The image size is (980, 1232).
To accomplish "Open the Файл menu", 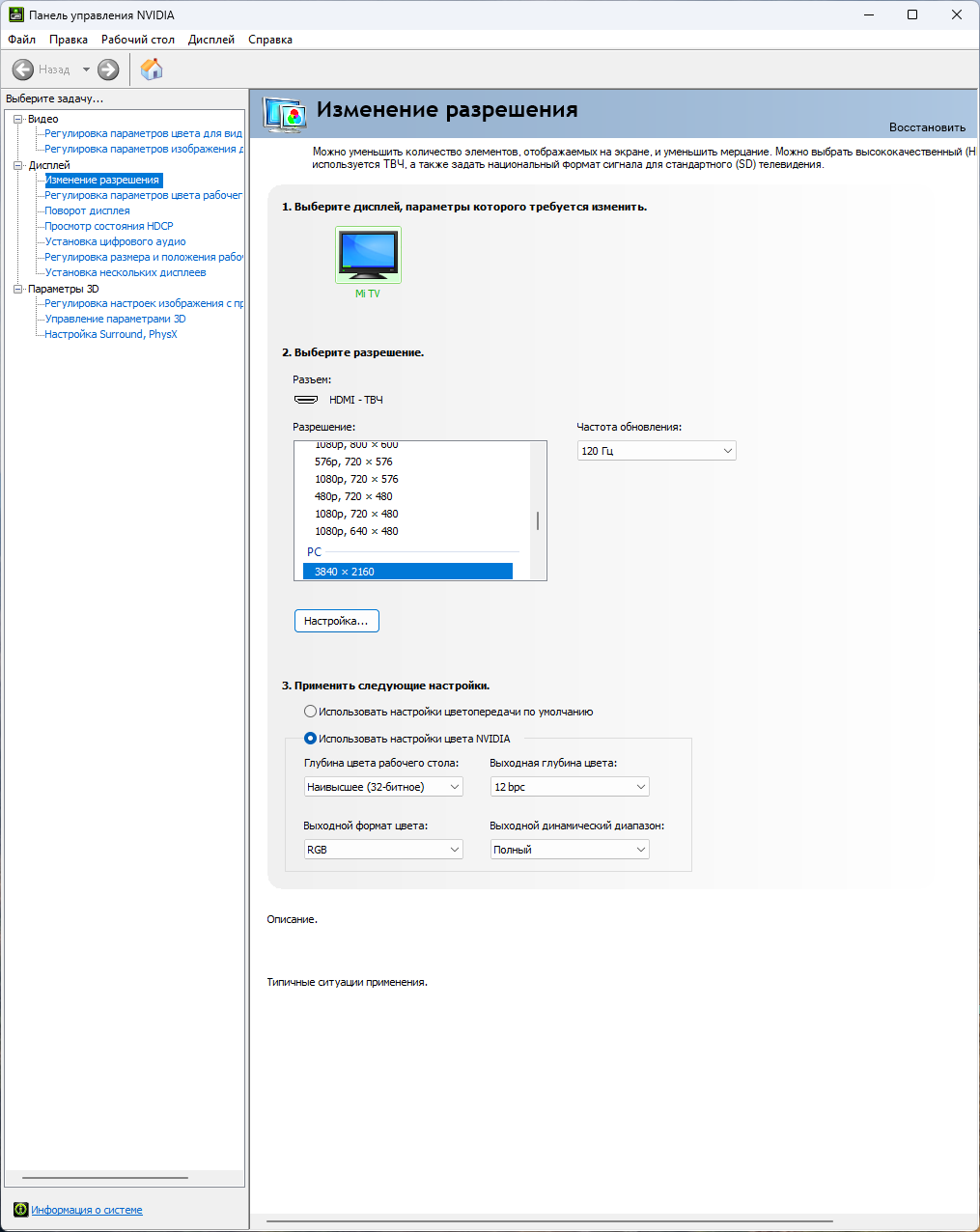I will (x=21, y=40).
